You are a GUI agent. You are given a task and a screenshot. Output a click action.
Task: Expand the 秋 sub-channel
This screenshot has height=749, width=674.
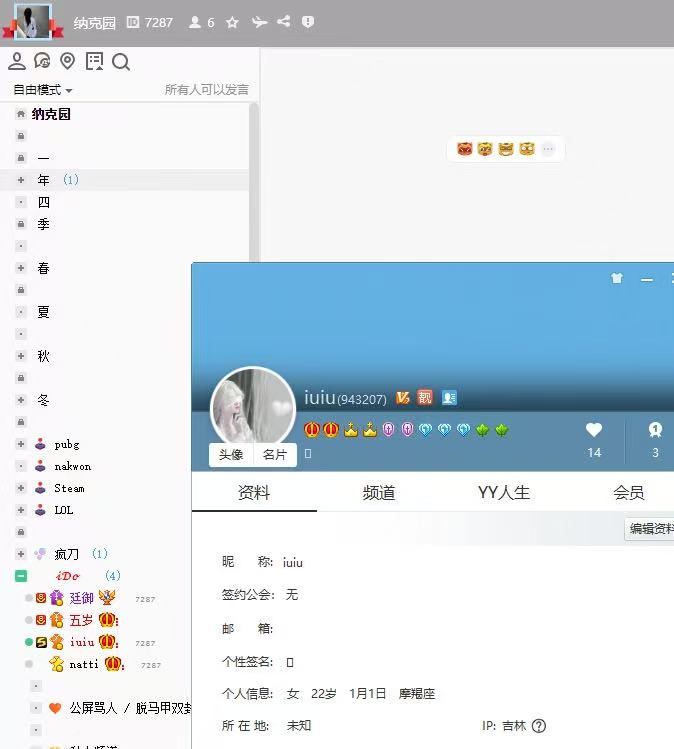point(21,356)
